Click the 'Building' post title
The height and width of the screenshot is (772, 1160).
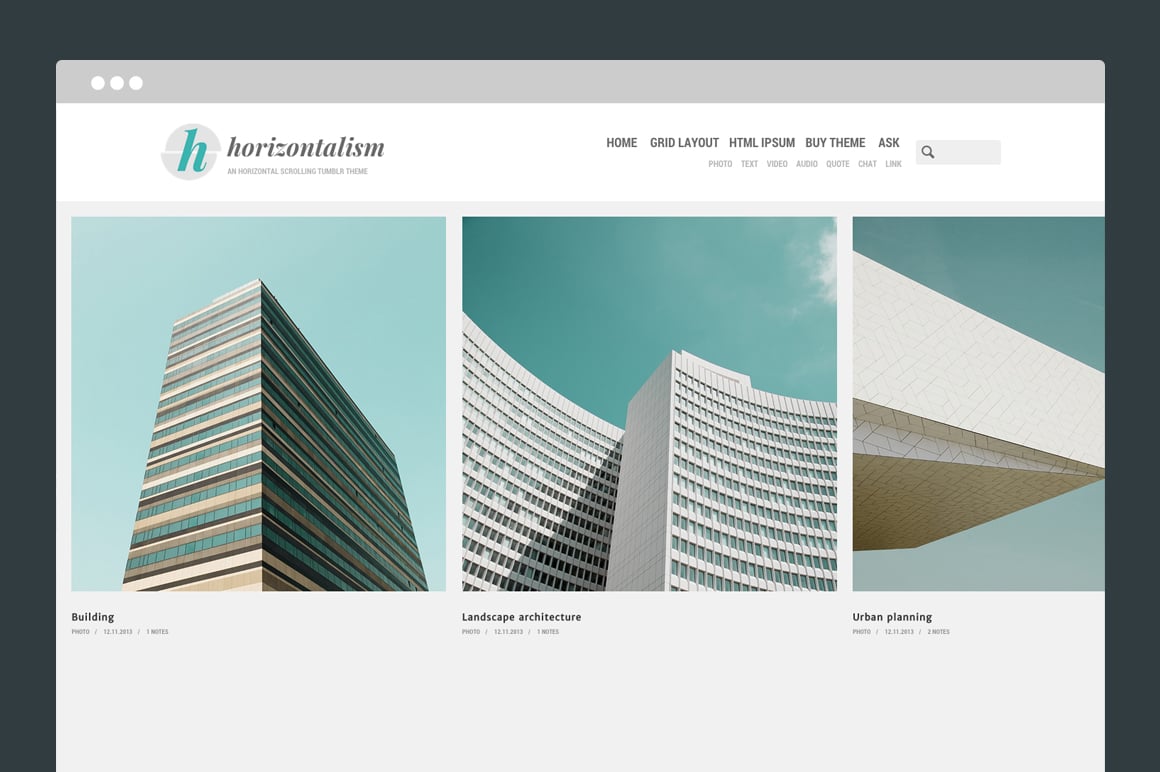coord(92,617)
